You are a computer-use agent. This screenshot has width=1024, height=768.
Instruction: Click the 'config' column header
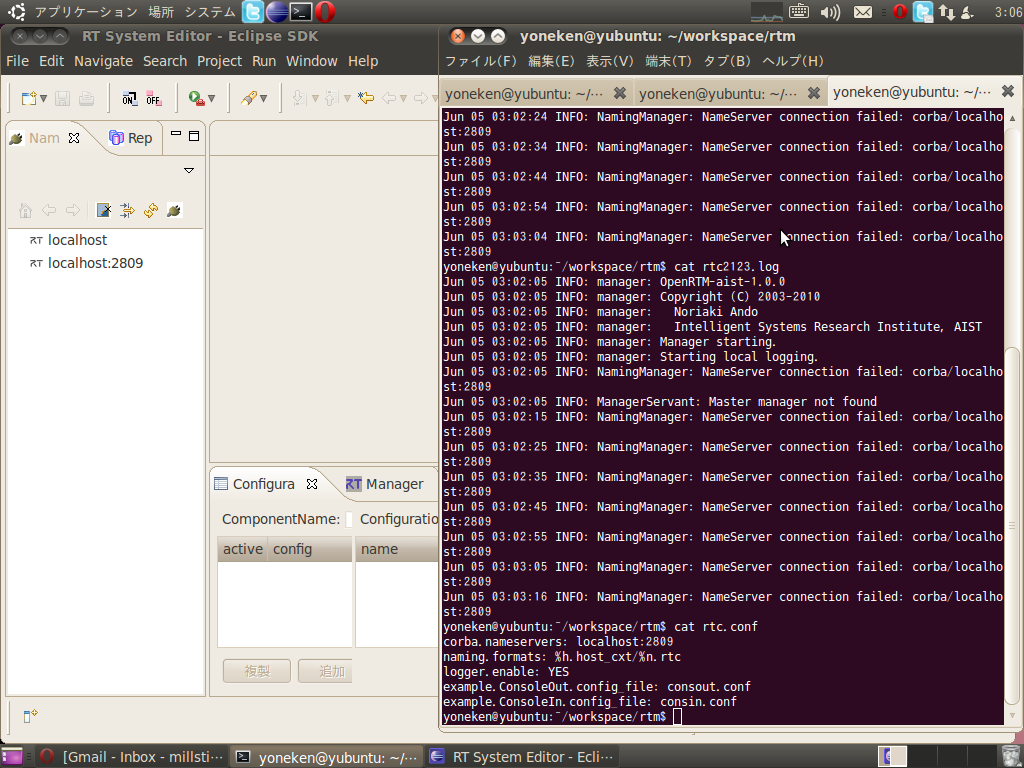[310, 549]
